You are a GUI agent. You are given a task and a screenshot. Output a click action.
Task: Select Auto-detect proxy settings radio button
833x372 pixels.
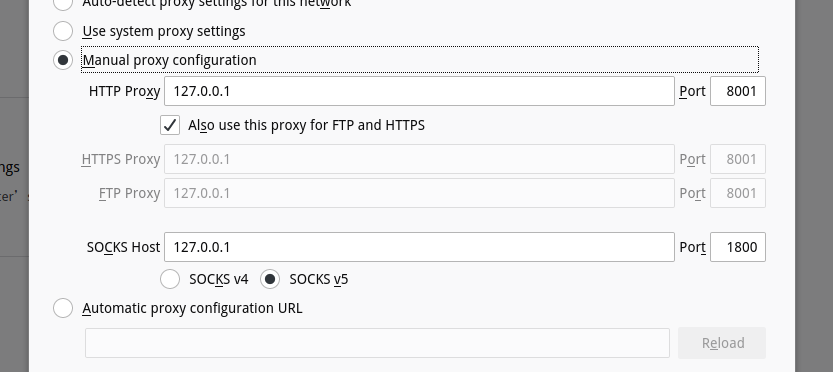tap(63, 3)
